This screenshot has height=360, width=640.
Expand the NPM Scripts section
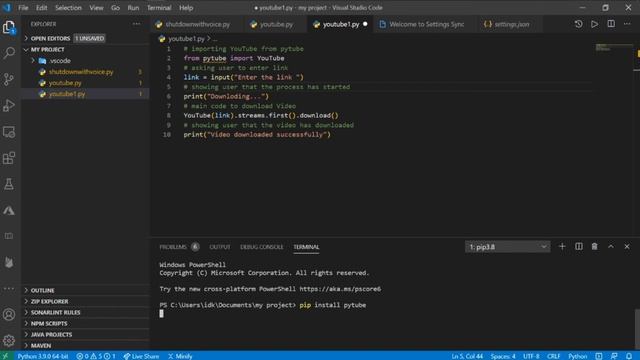86,323
